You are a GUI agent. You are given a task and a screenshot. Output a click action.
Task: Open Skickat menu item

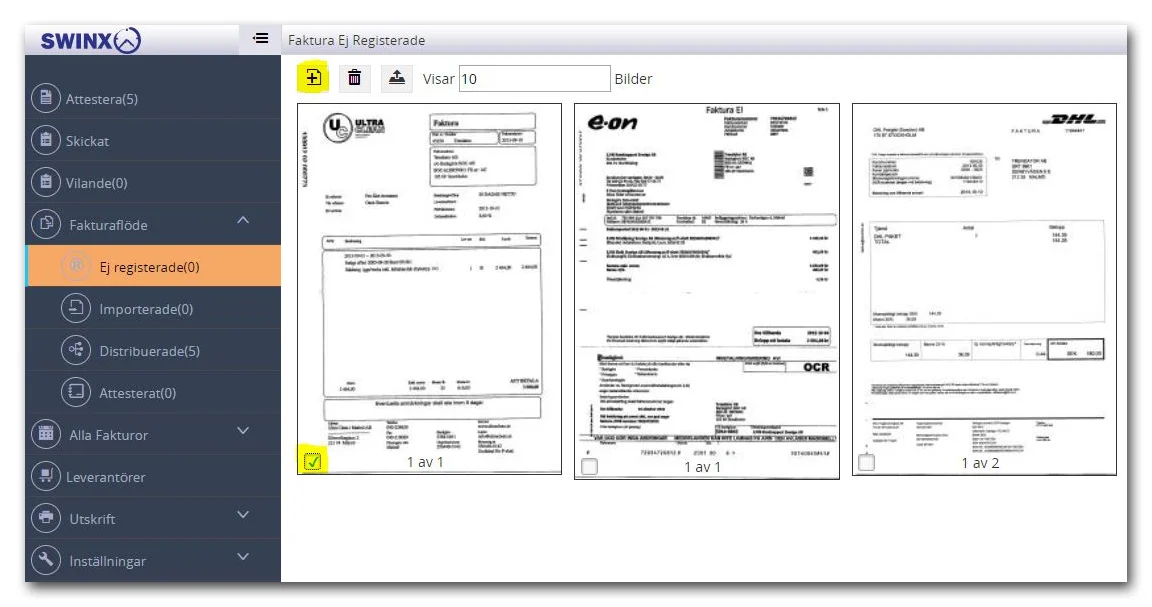153,140
